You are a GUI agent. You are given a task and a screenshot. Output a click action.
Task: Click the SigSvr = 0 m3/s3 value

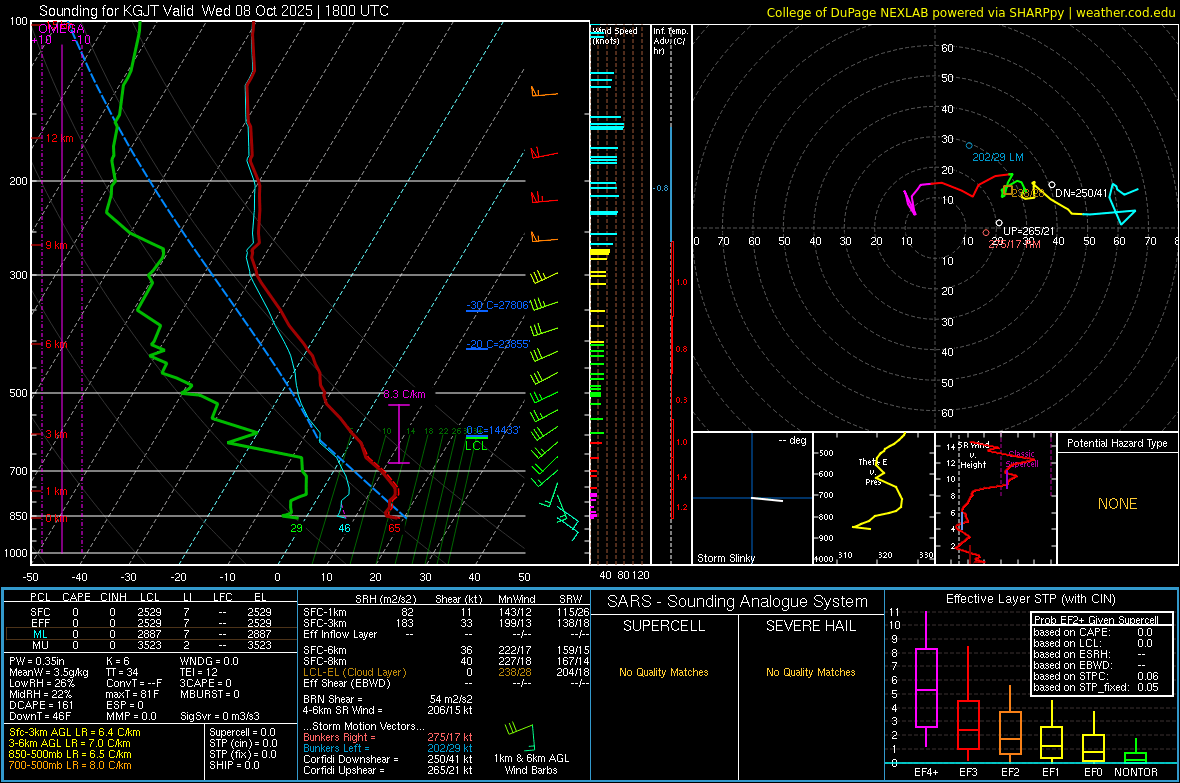tap(220, 717)
